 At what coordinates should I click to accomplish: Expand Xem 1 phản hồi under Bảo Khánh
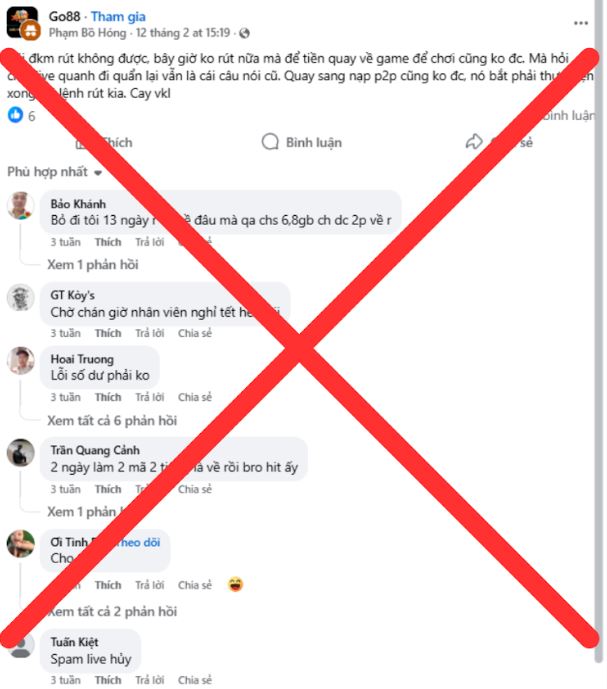(x=93, y=265)
